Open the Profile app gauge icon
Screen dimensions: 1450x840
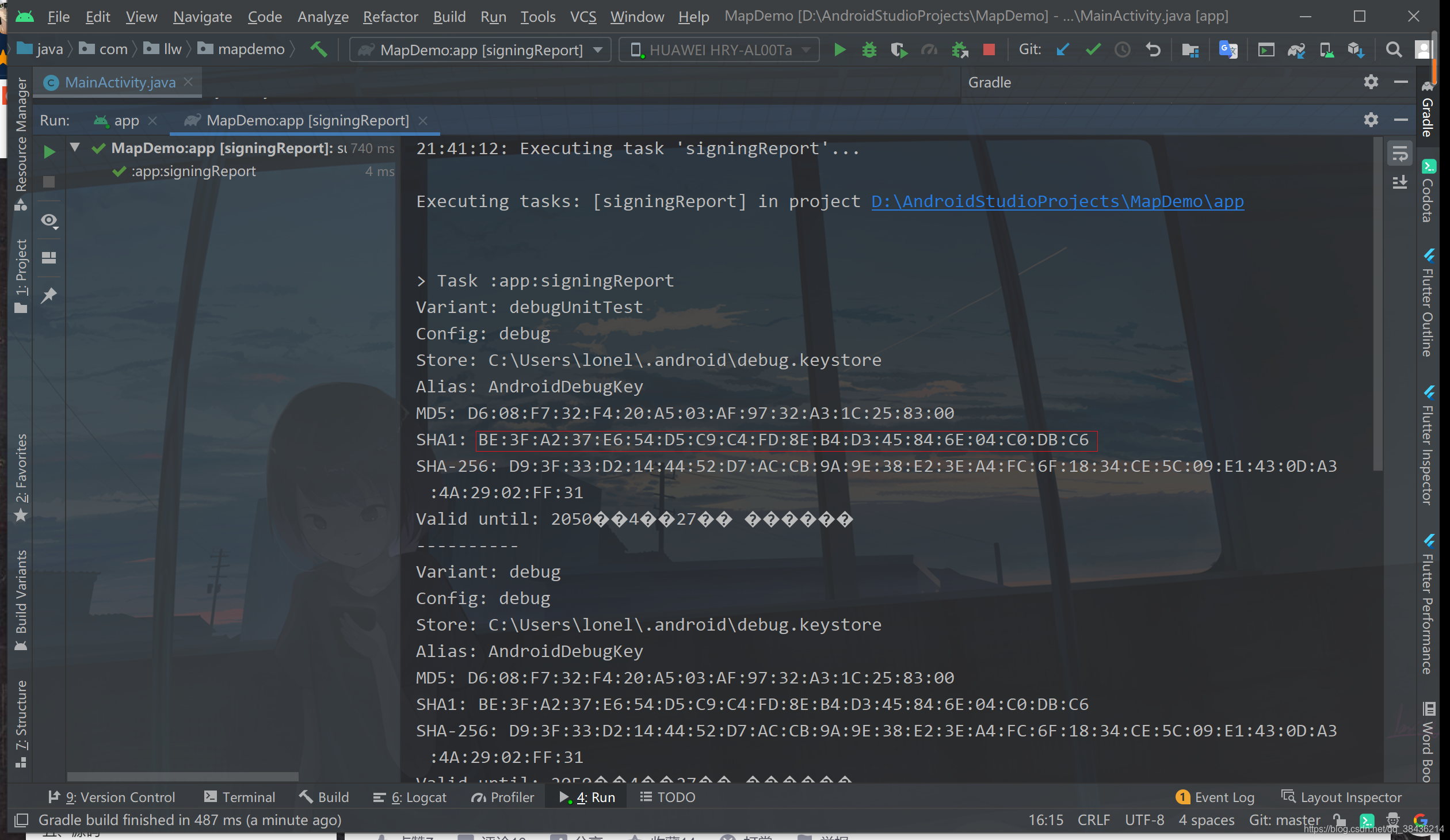929,50
